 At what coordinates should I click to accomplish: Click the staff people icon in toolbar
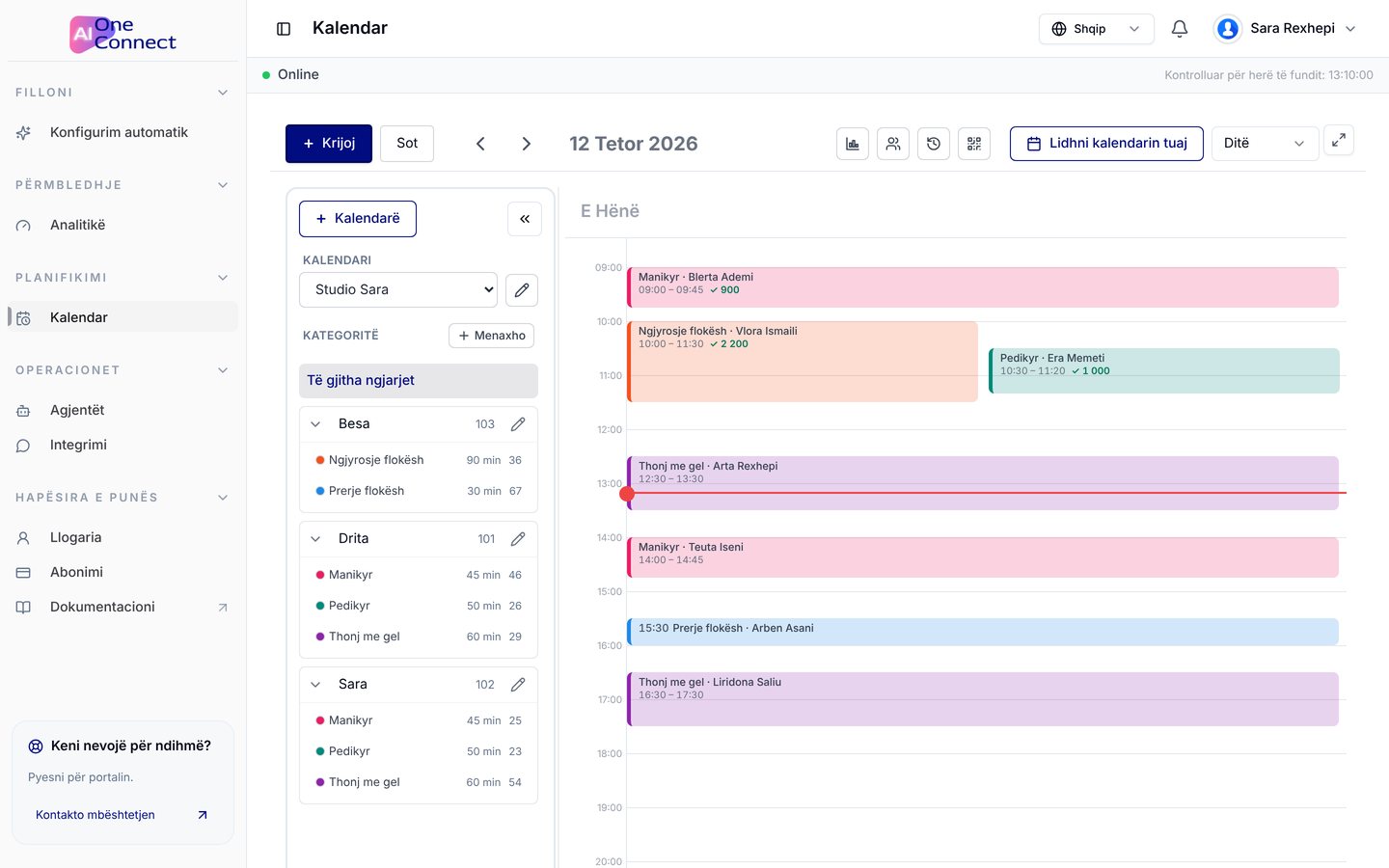(x=893, y=144)
